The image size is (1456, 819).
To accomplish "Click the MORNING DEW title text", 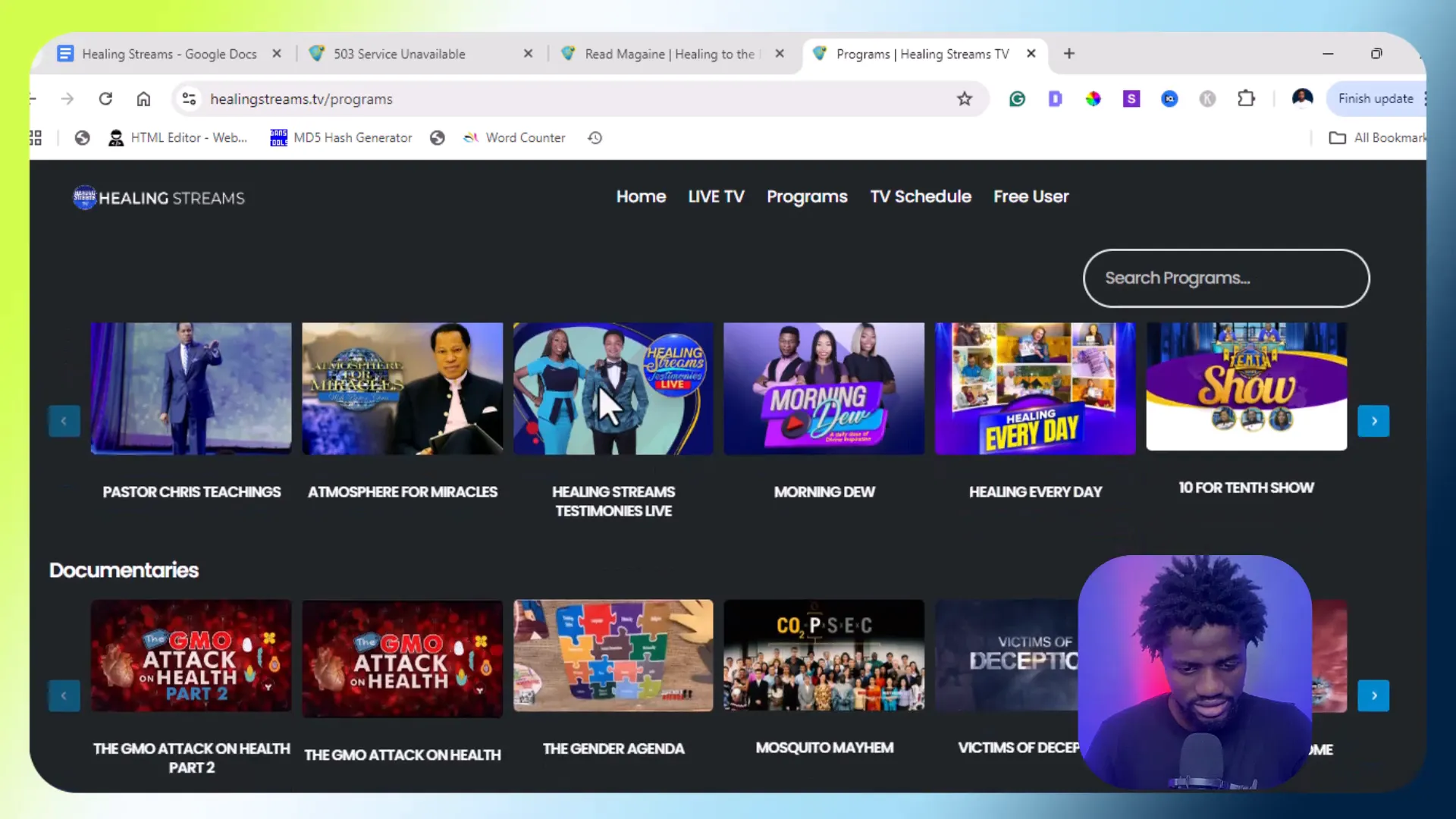I will click(x=824, y=492).
